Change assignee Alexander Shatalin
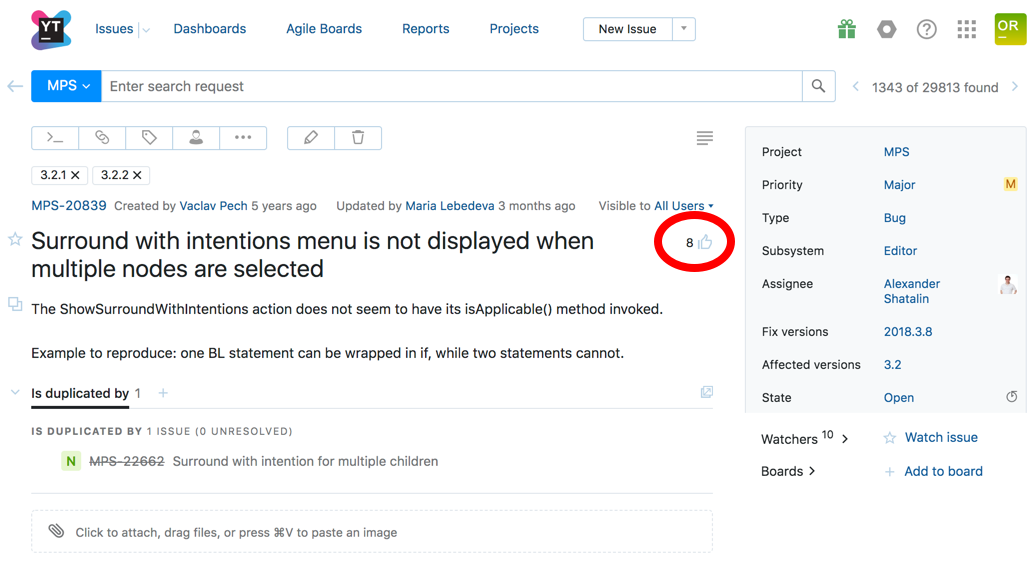1033x561 pixels. coord(912,291)
